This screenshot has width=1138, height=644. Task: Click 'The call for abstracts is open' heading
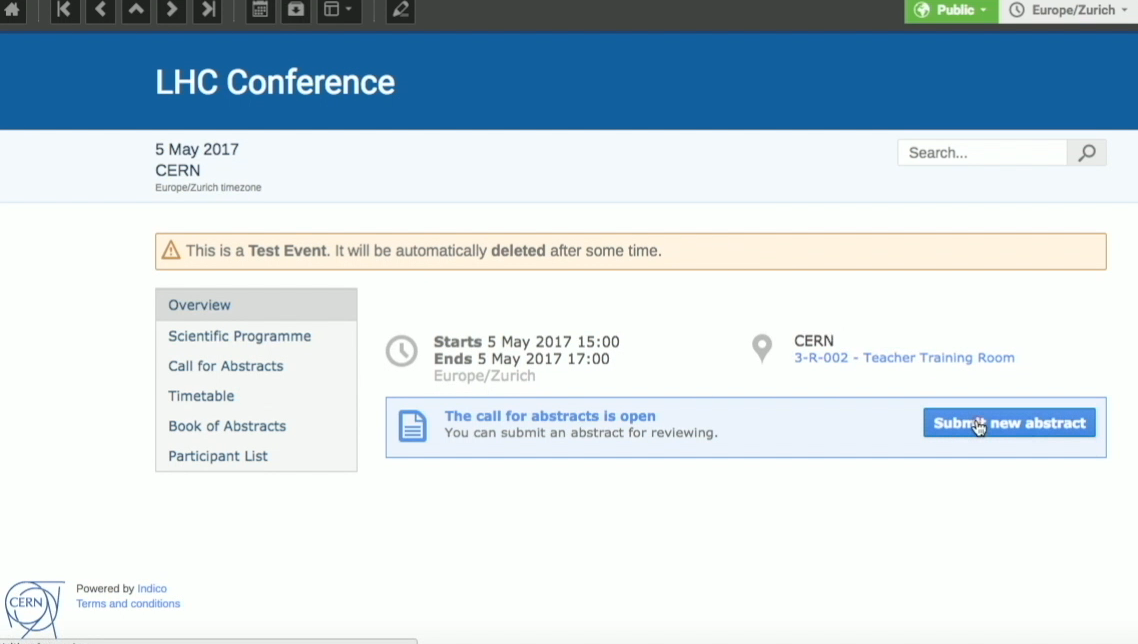coord(550,416)
